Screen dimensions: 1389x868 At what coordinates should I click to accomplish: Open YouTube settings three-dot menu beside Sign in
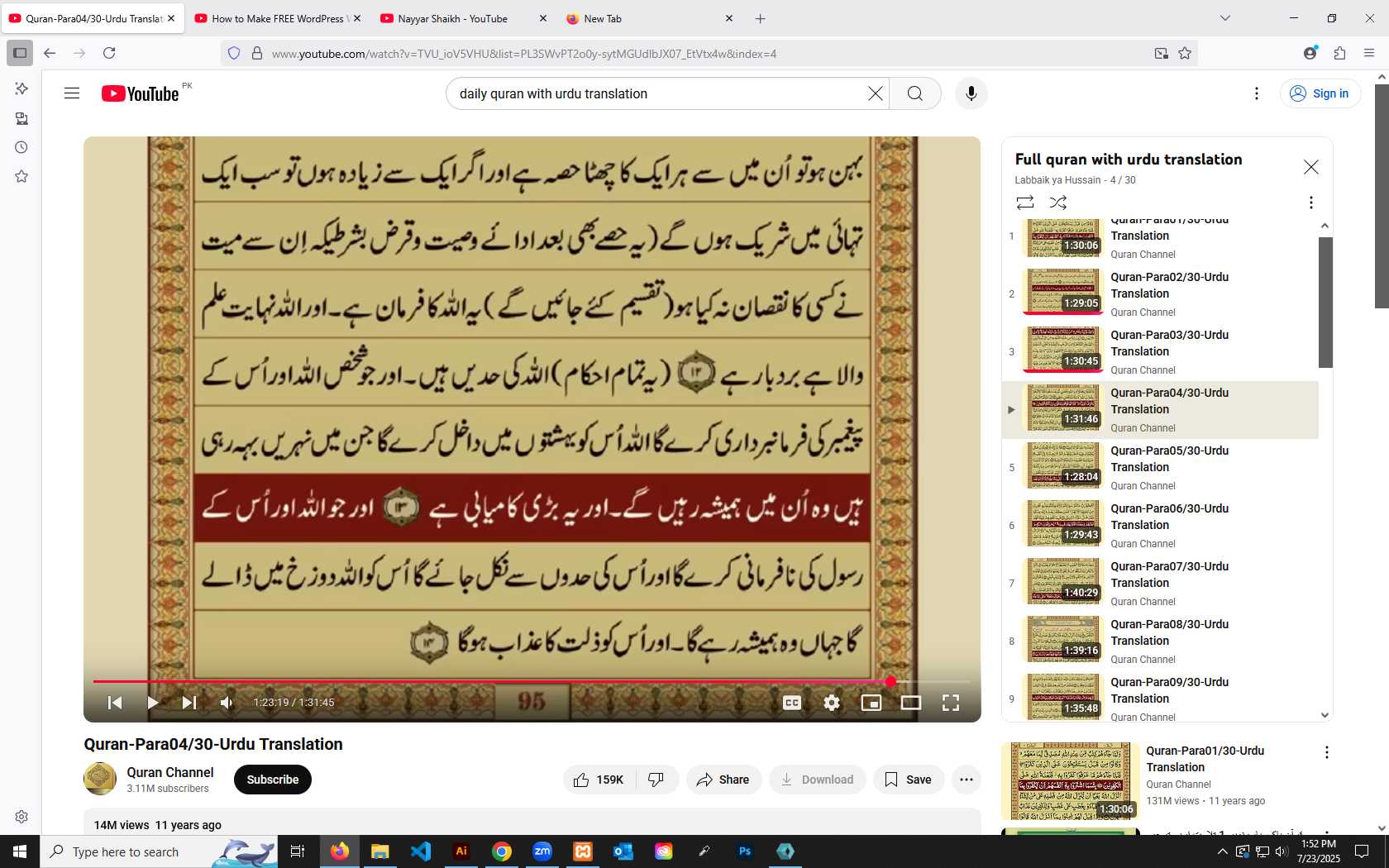(1257, 93)
